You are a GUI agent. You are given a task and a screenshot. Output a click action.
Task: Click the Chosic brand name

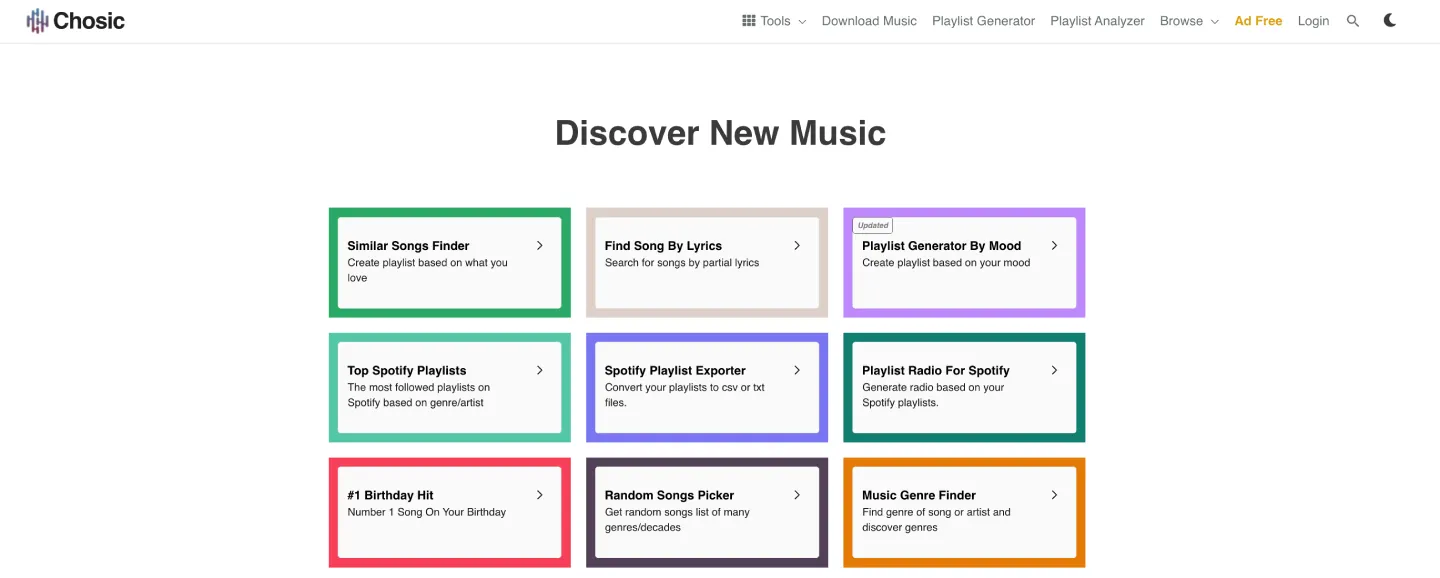(89, 21)
